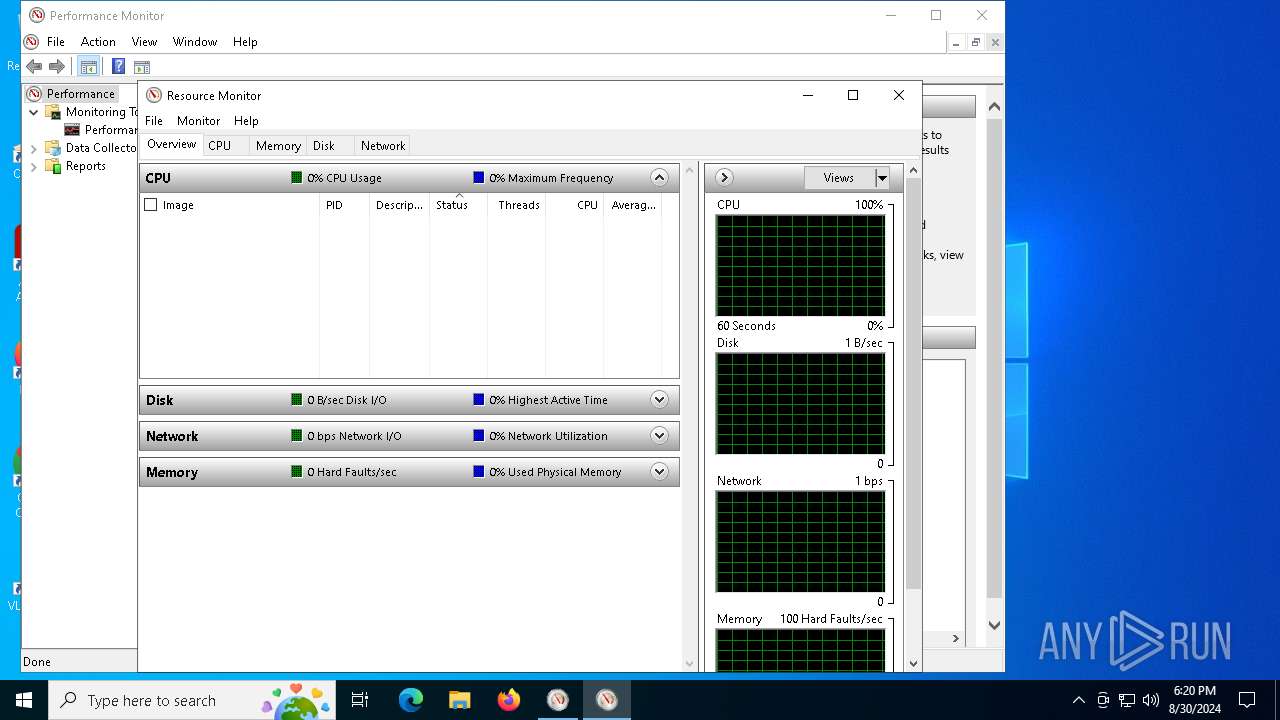Open Monitor menu in Resource Monitor

[198, 121]
